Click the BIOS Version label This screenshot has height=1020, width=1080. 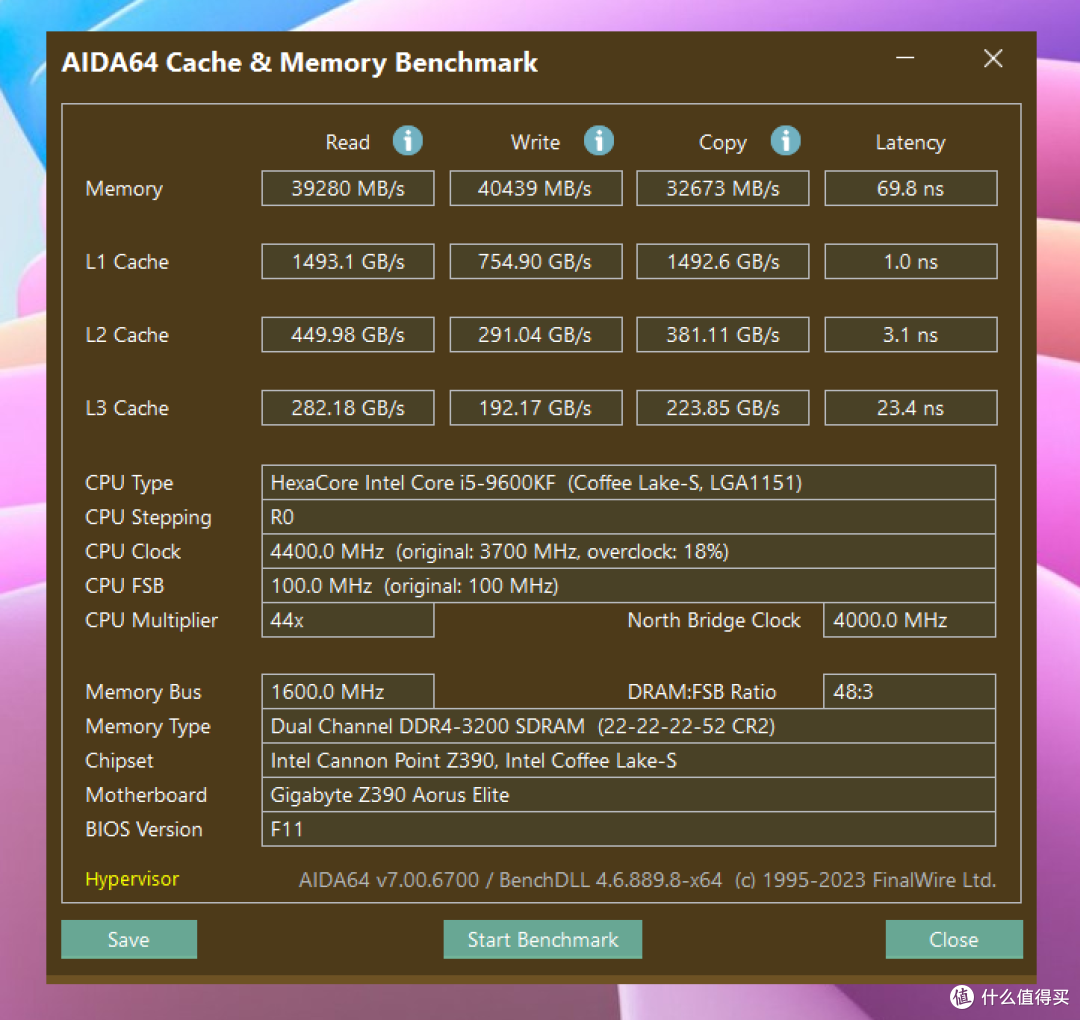144,829
